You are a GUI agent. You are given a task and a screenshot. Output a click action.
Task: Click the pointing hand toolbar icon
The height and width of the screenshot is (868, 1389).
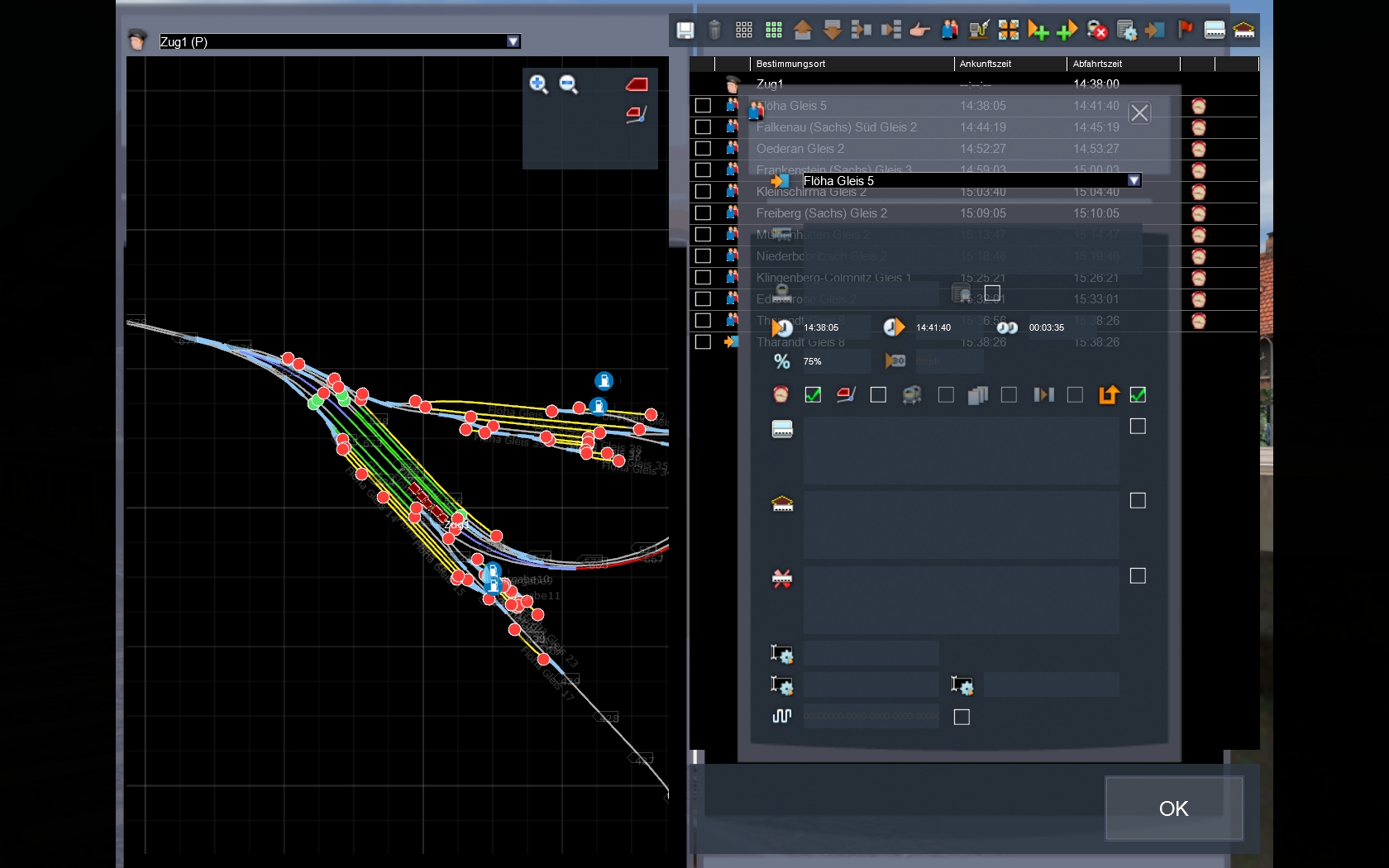point(919,31)
